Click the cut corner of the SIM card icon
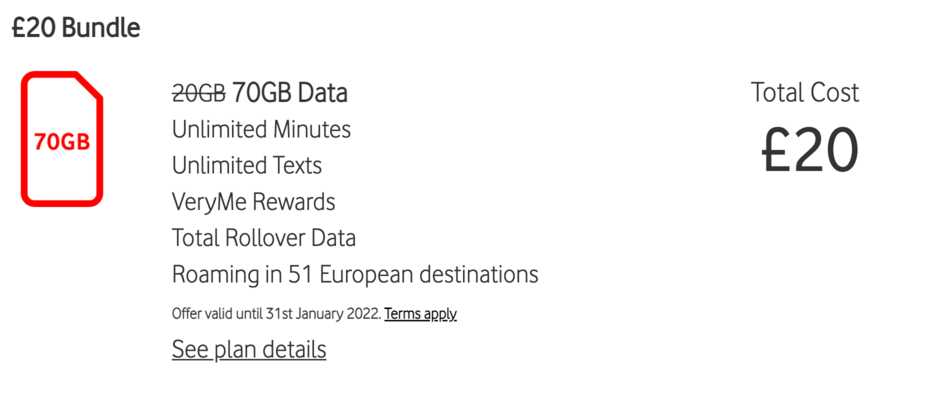 (91, 85)
